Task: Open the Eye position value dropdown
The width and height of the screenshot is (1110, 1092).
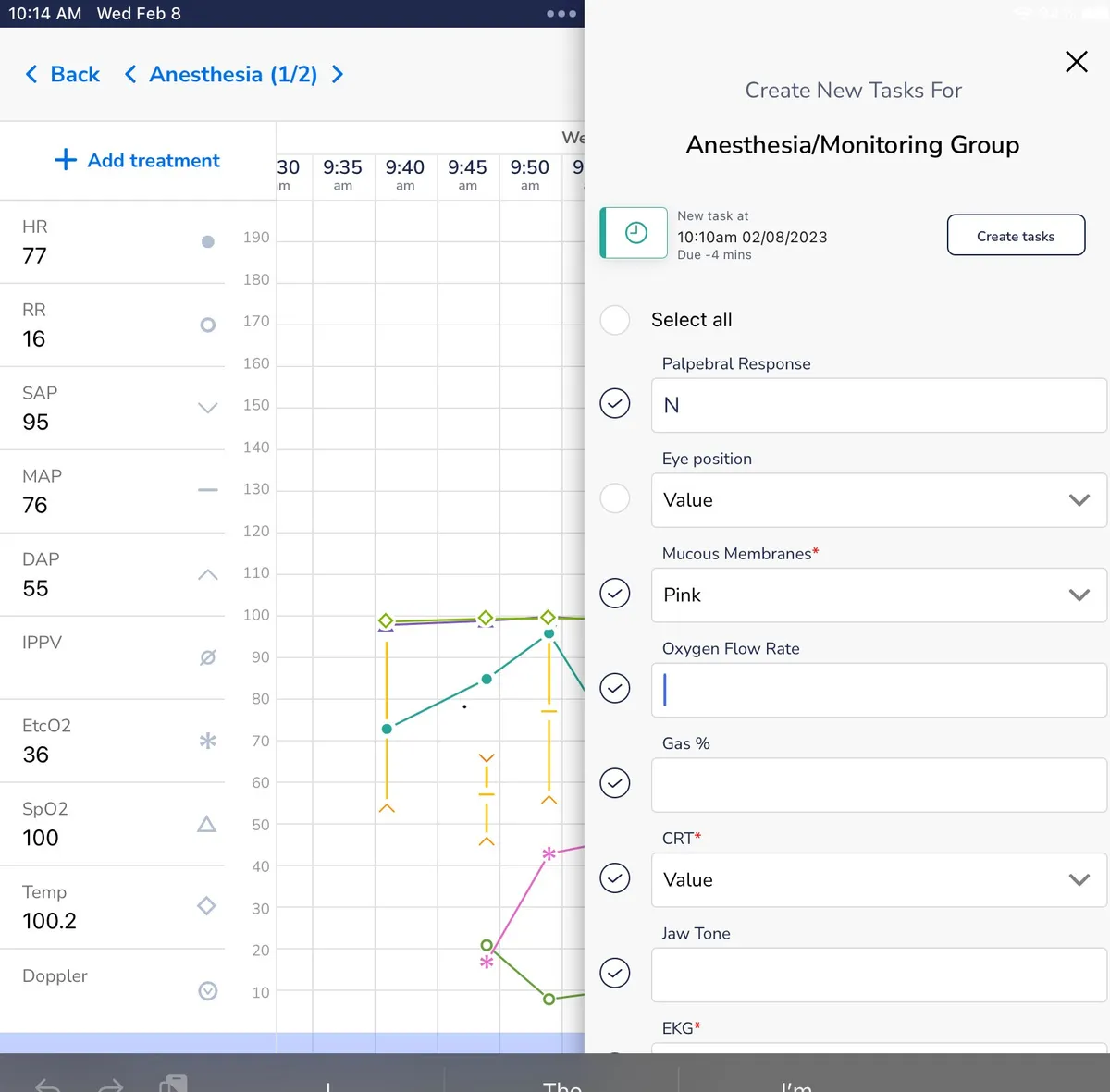Action: (x=879, y=500)
